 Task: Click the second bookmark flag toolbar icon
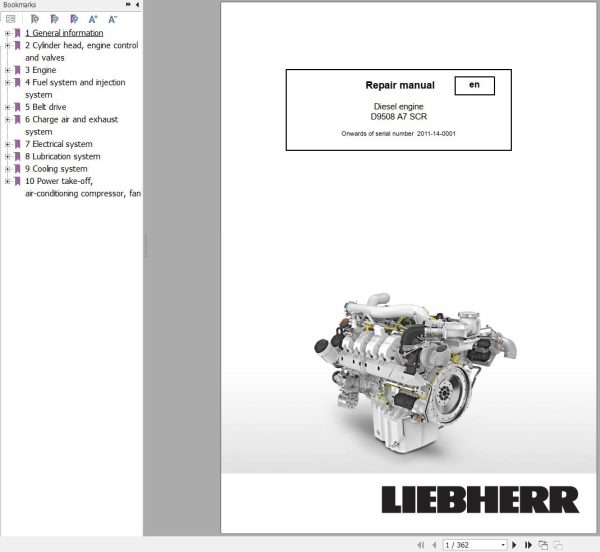54,19
